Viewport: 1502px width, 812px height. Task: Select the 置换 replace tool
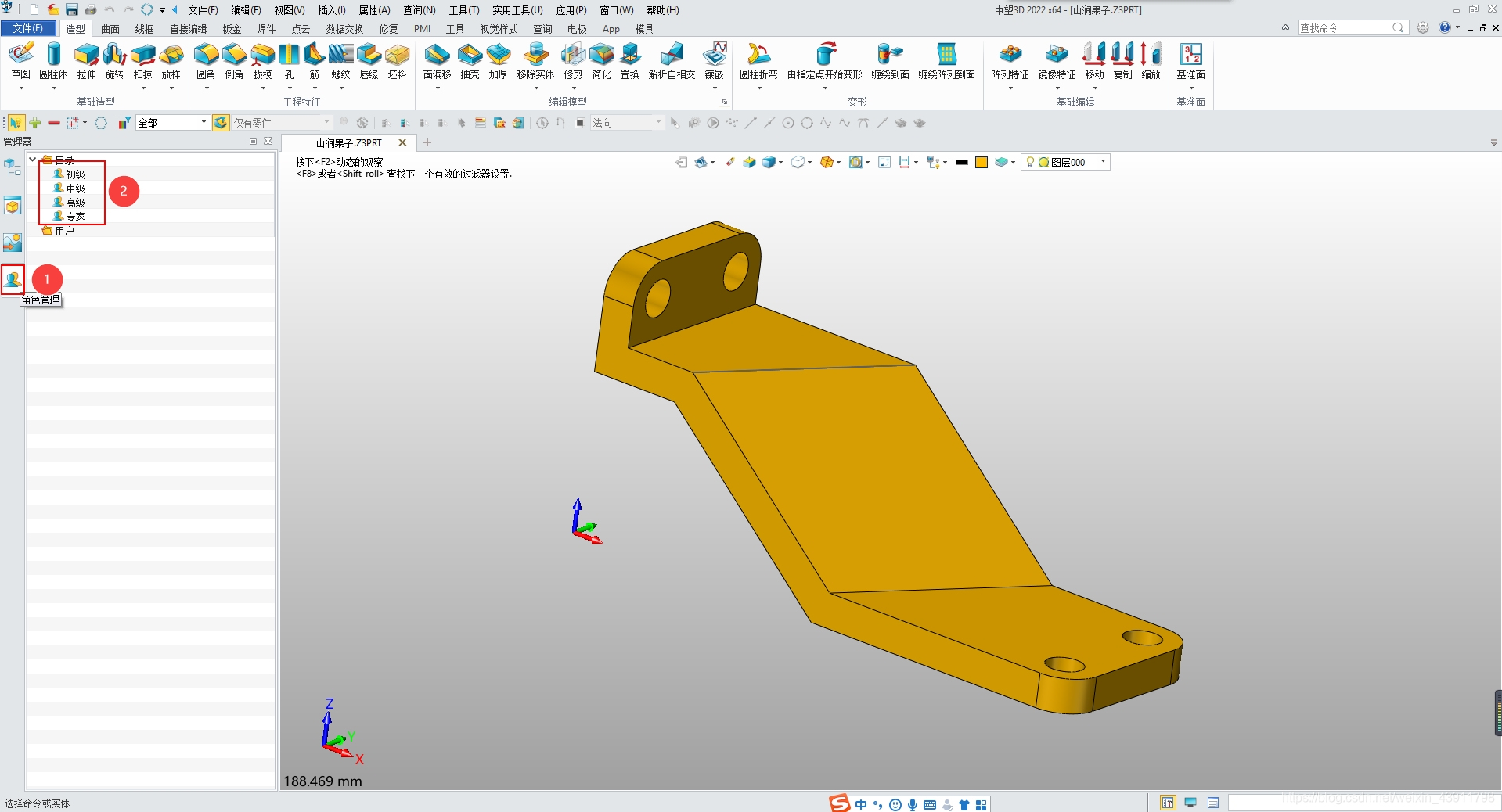click(629, 61)
